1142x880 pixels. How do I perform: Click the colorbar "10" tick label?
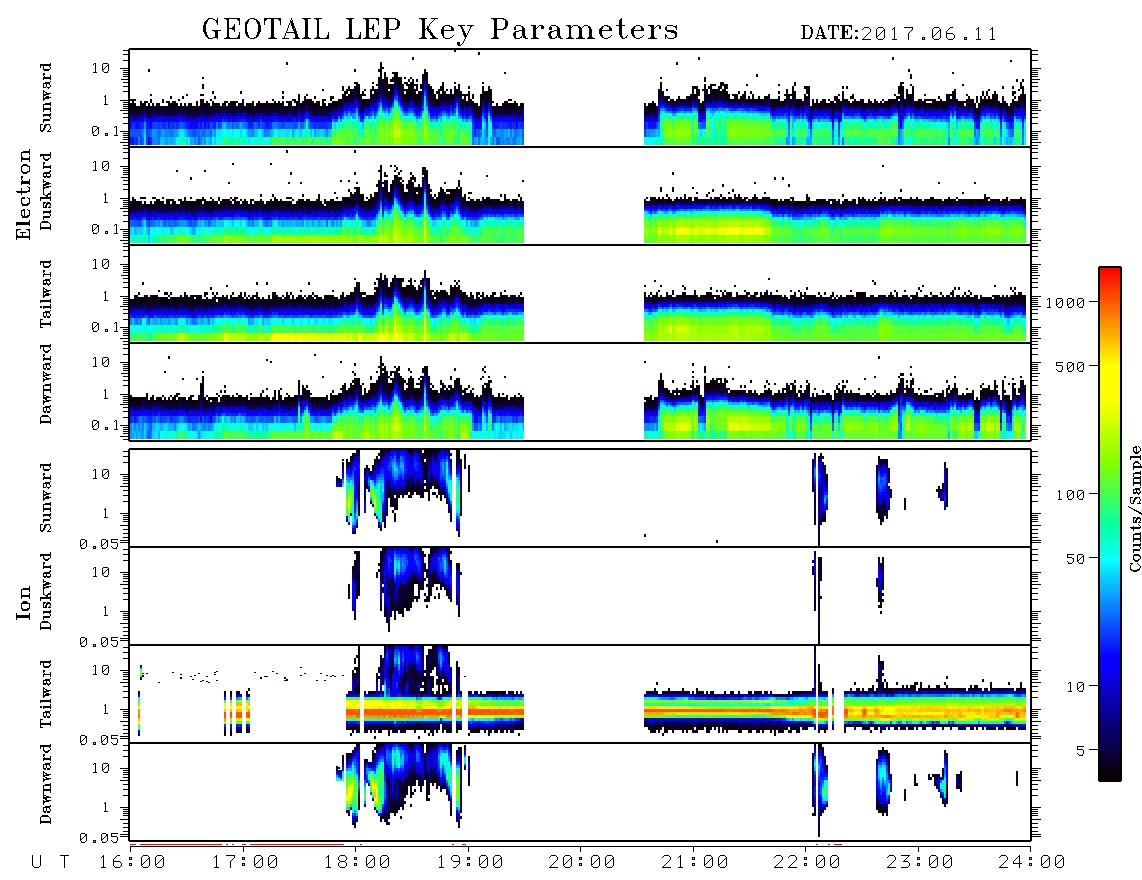1075,687
